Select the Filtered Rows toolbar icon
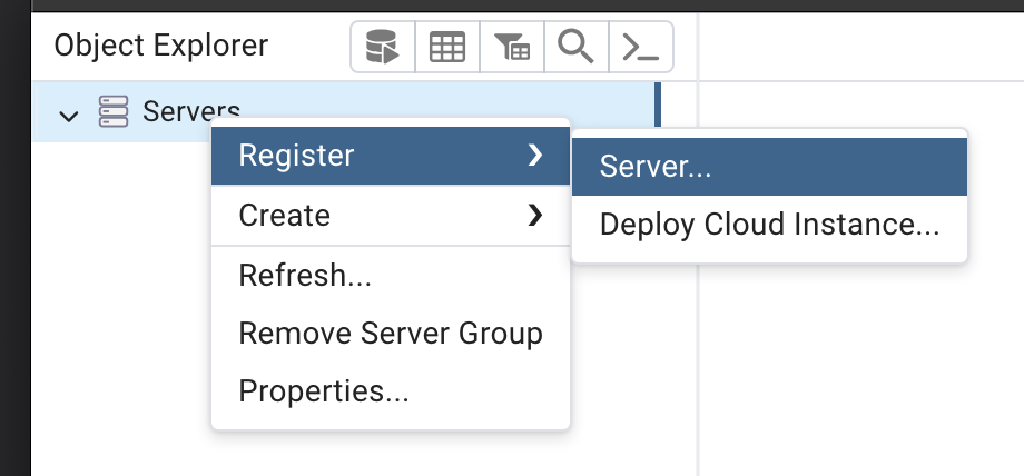This screenshot has width=1024, height=476. [x=512, y=47]
